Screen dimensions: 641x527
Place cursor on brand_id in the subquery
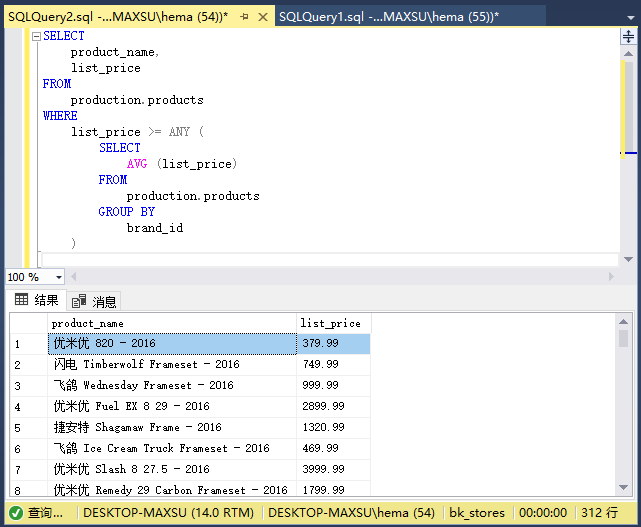click(155, 228)
